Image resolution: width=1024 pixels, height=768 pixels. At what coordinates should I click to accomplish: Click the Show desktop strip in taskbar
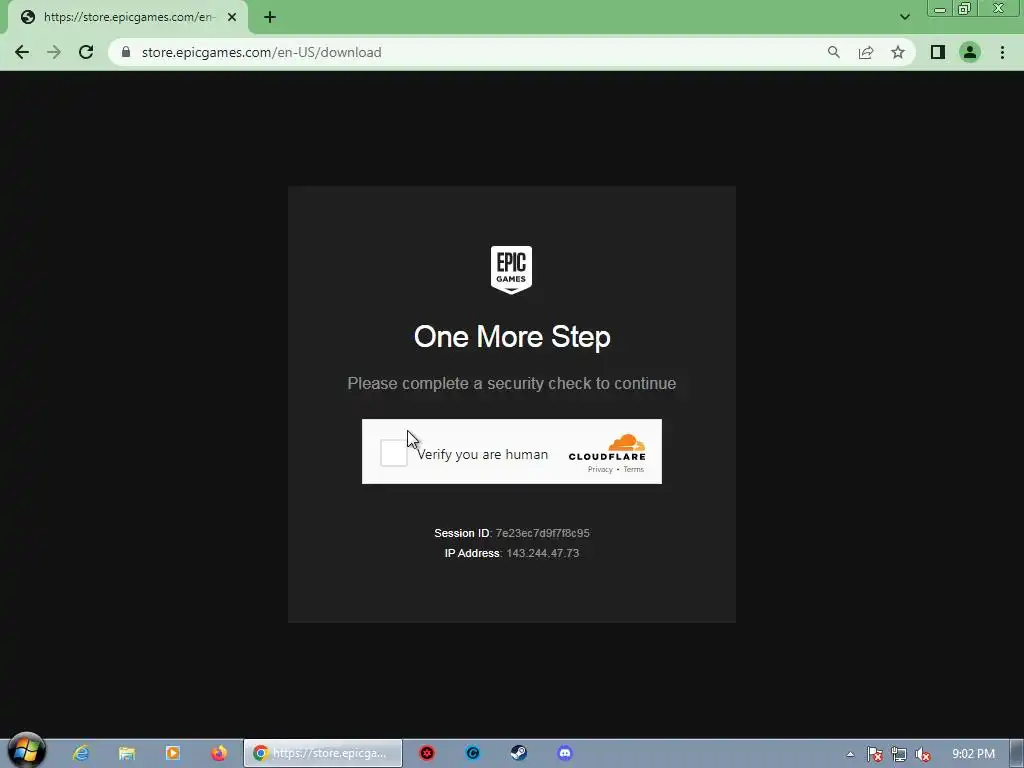(1017, 754)
